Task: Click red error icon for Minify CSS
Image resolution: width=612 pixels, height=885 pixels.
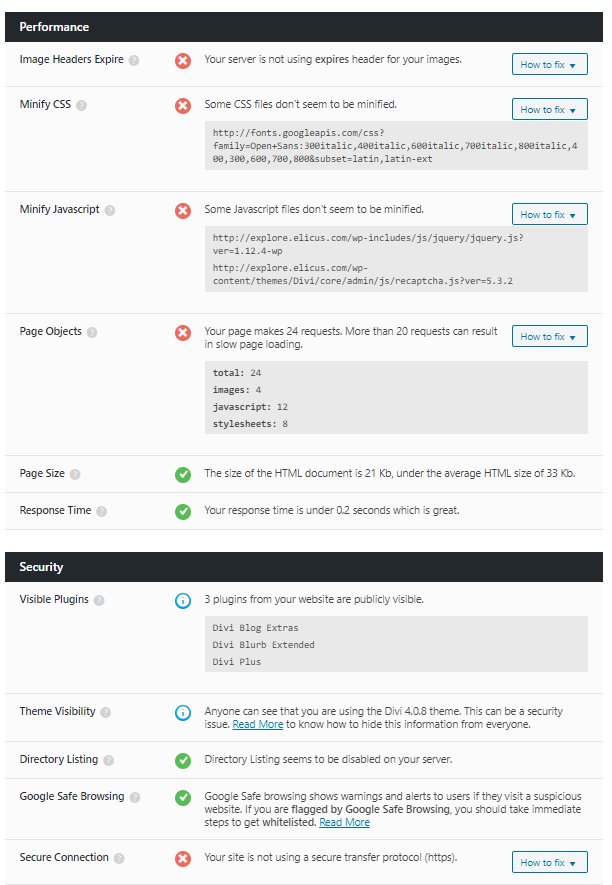Action: [x=183, y=106]
